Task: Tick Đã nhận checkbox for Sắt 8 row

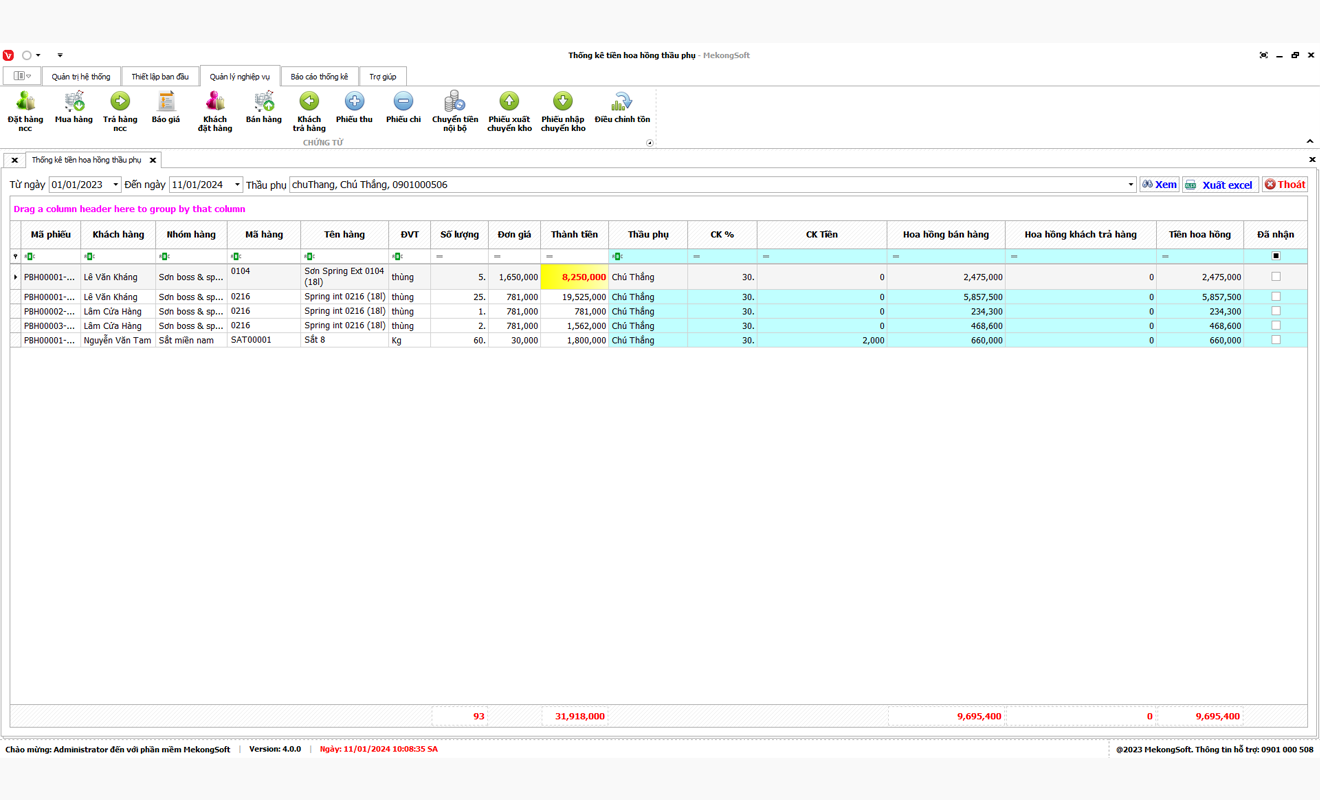Action: coord(1275,340)
